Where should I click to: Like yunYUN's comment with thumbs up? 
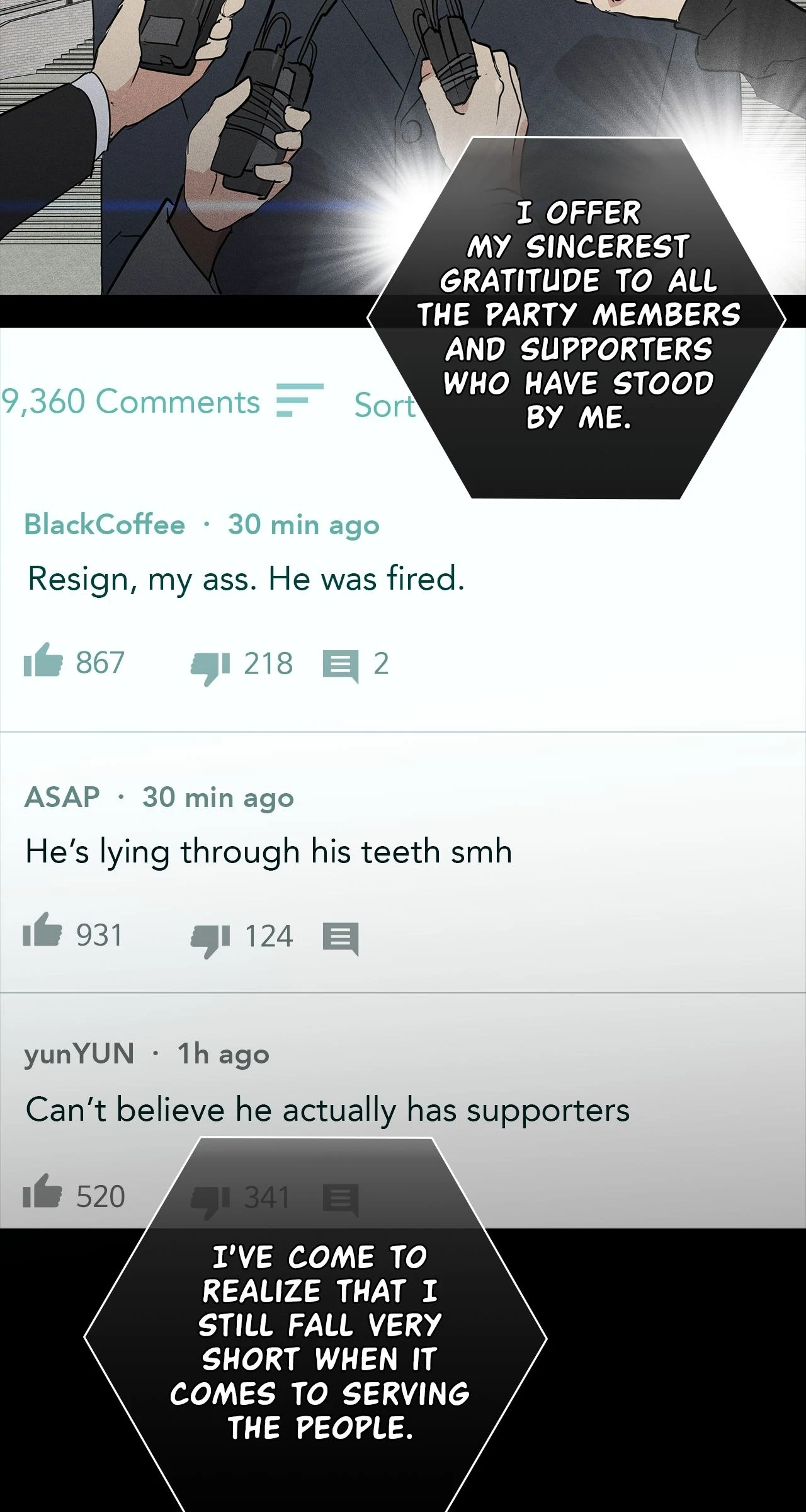[42, 1191]
